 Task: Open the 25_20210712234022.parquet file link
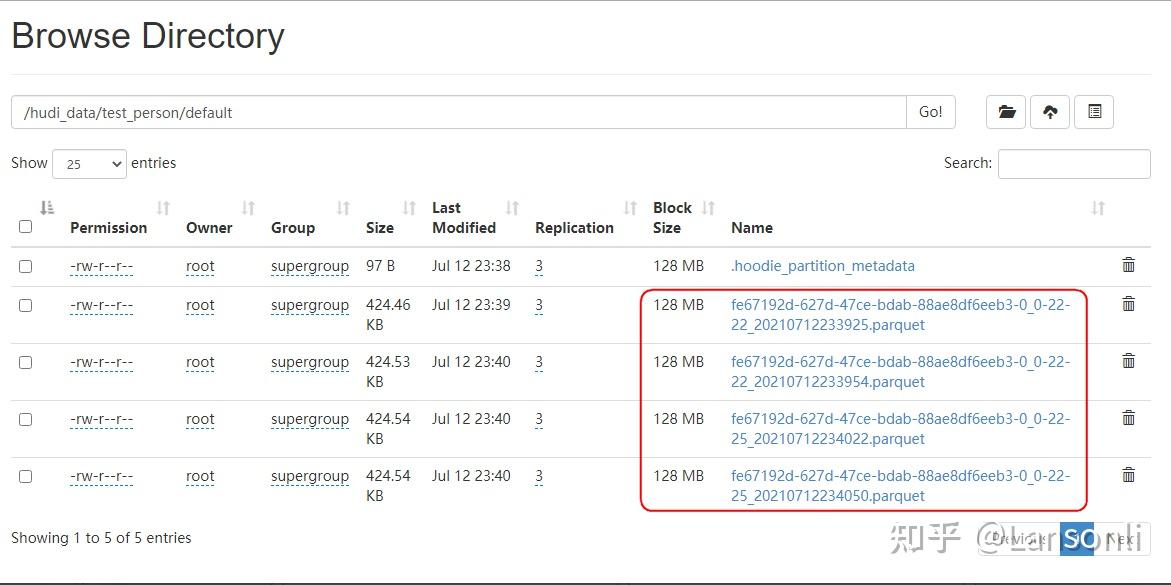click(900, 429)
